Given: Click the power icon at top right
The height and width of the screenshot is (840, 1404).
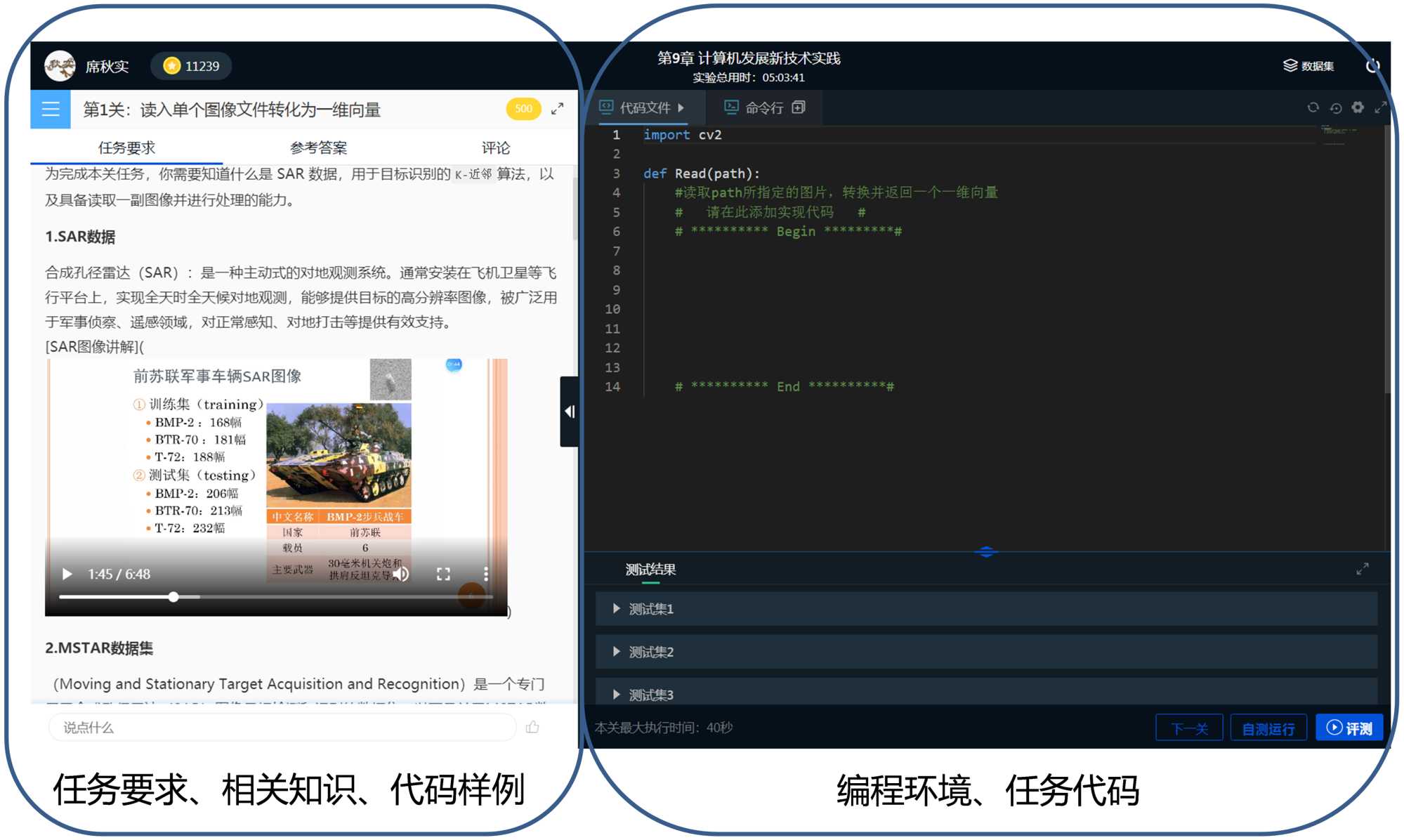Looking at the screenshot, I should point(1372,66).
